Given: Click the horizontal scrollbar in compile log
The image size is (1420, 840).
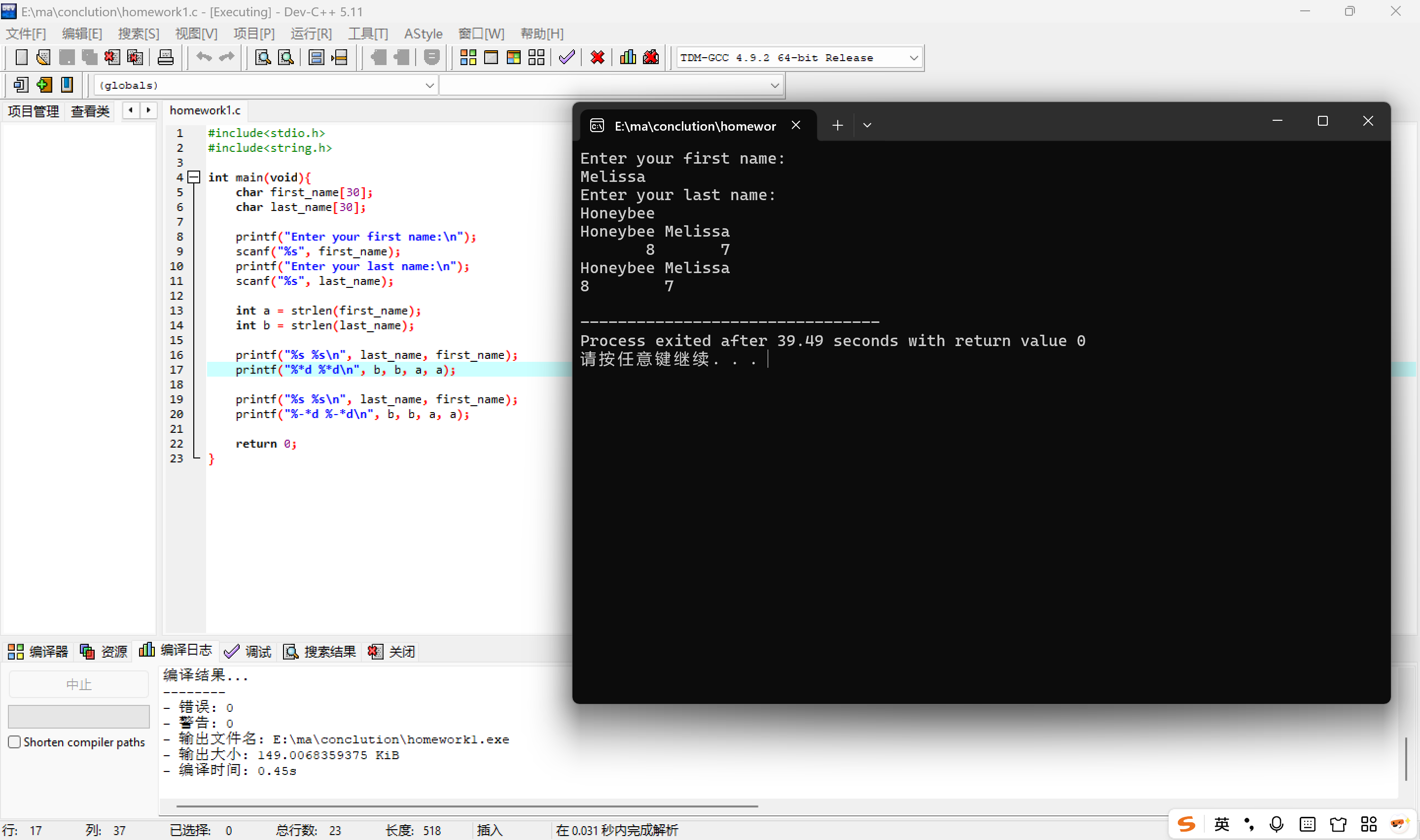Looking at the screenshot, I should click(466, 805).
